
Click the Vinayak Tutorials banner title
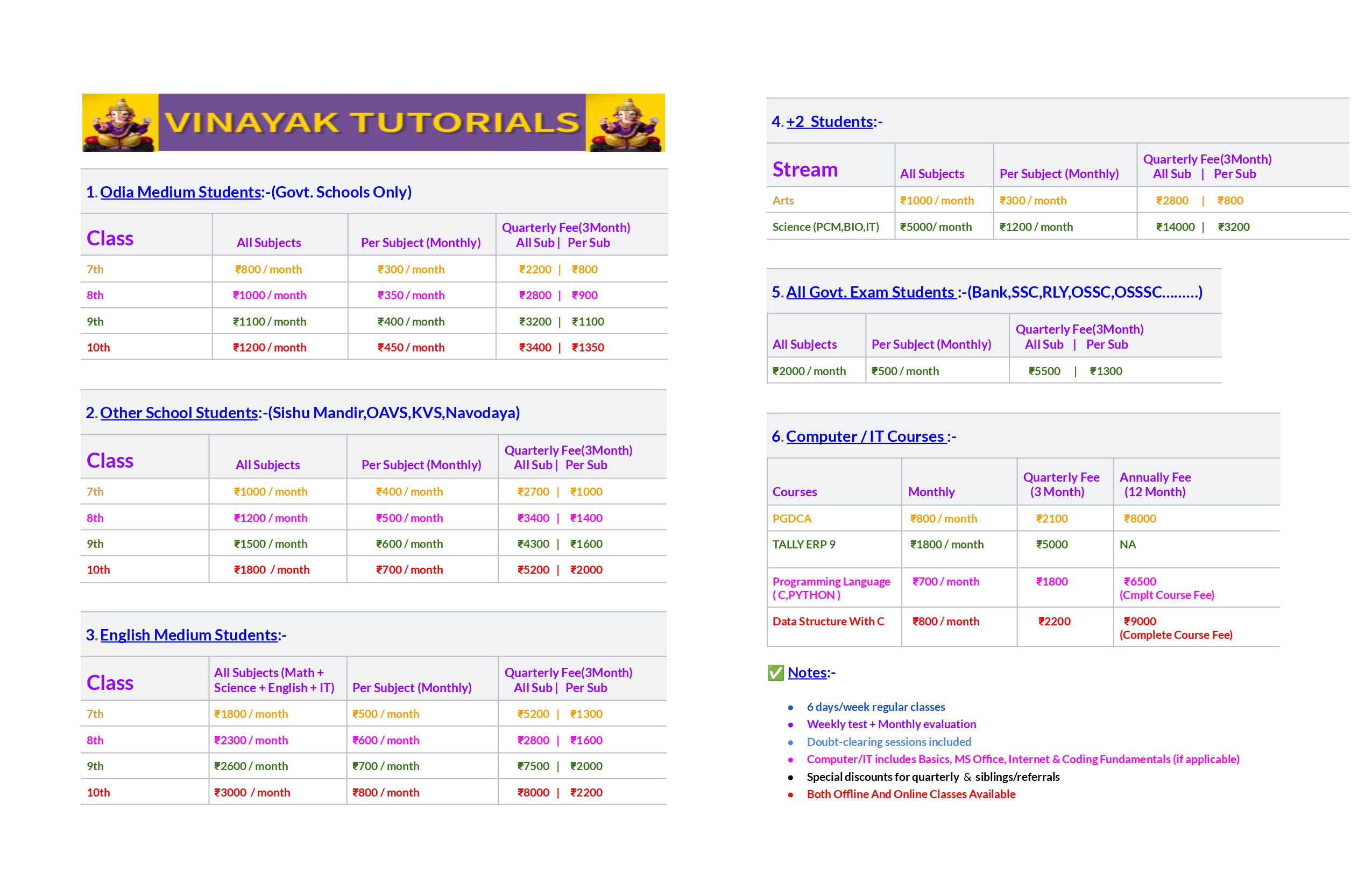click(x=372, y=123)
